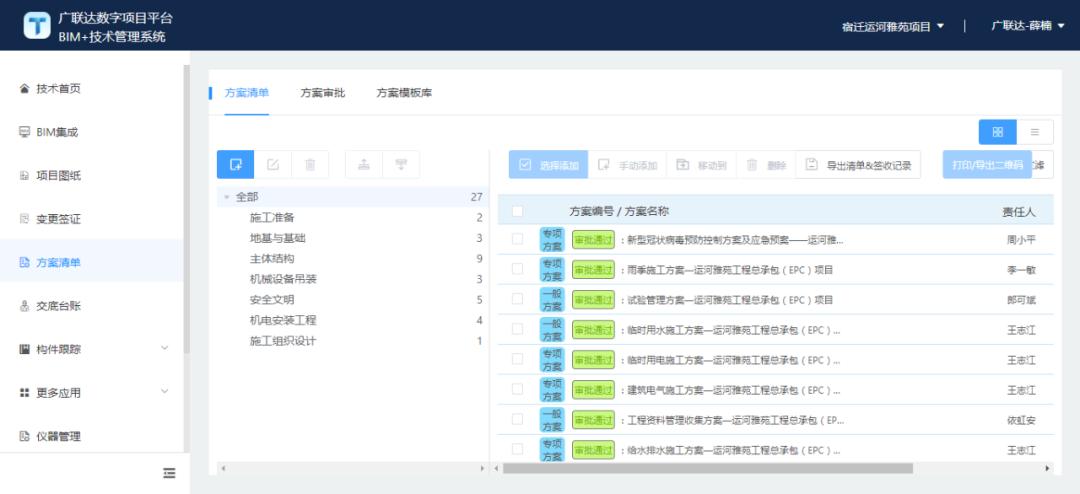1080x494 pixels.
Task: Switch to 方案审批 tab
Action: pos(322,93)
